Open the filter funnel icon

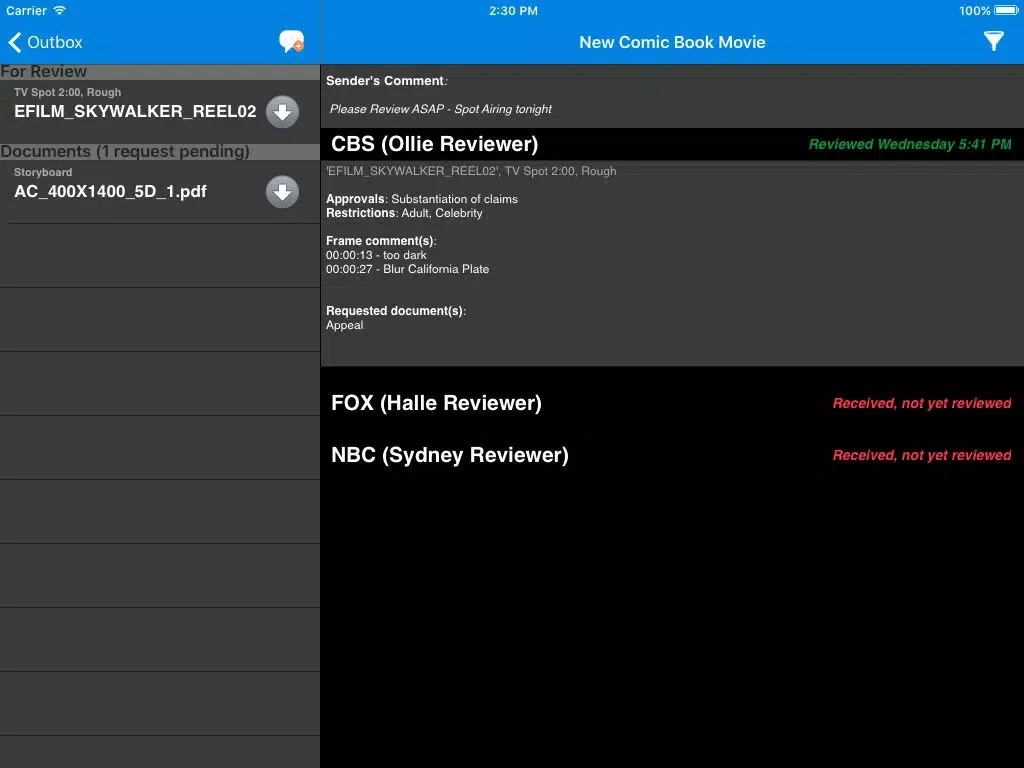993,41
